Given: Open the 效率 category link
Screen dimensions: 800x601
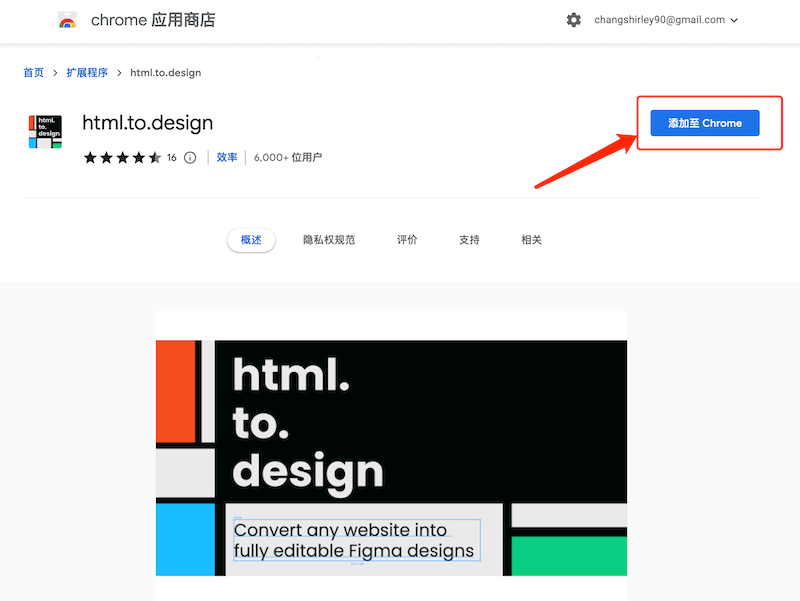Looking at the screenshot, I should 226,157.
